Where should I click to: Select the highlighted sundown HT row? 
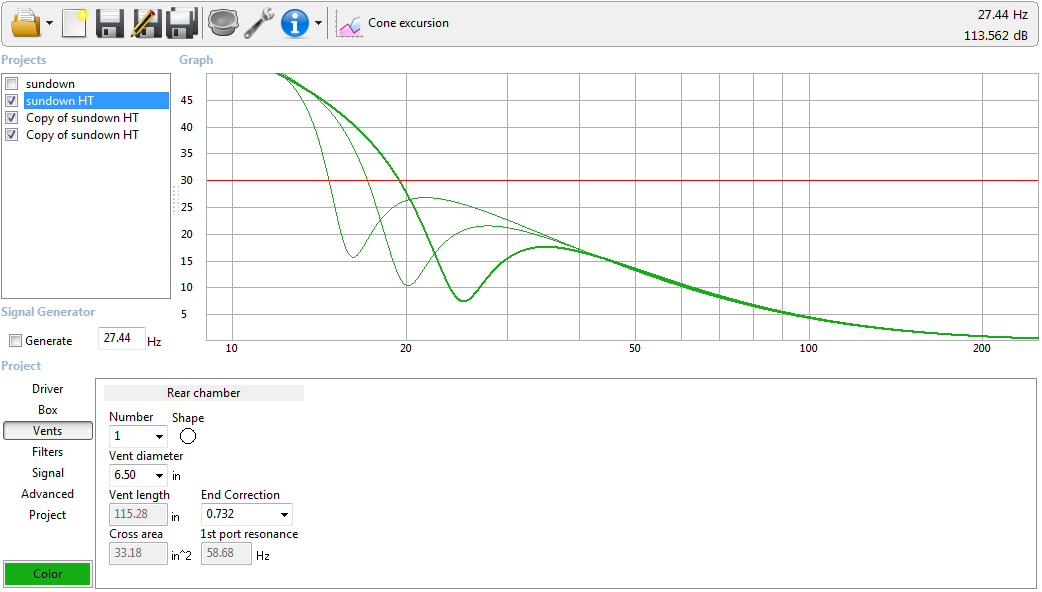[96, 100]
